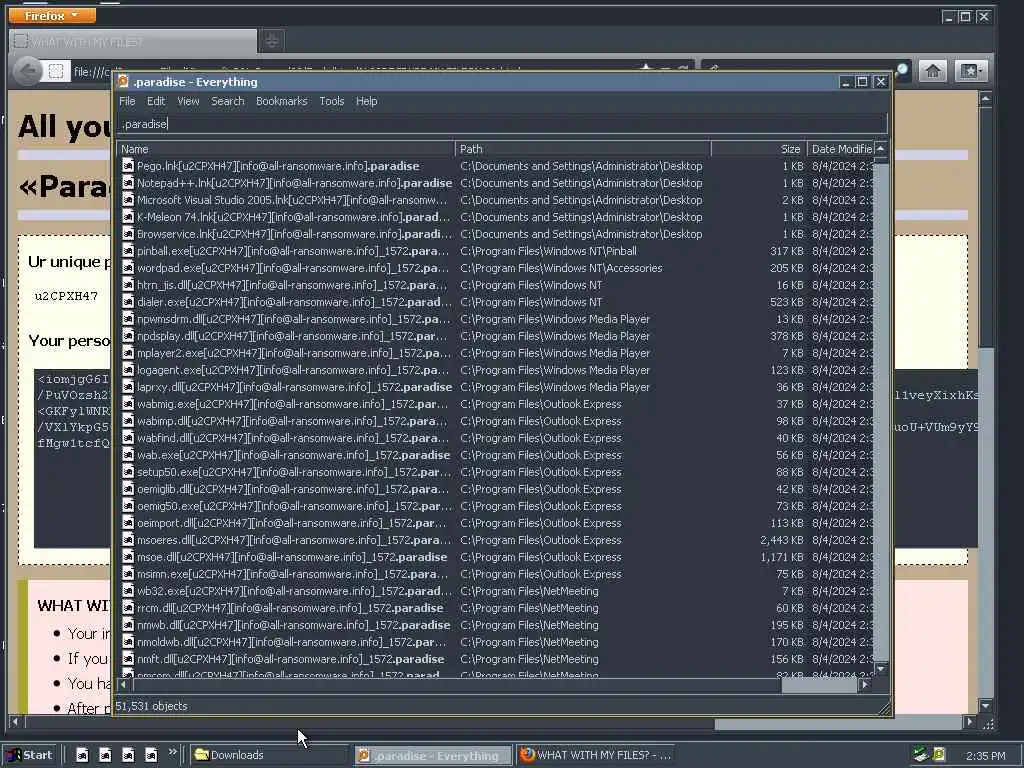The height and width of the screenshot is (768, 1024).
Task: Select file icon of Microsoft Visual Studio 2005.lnk entry
Action: pyautogui.click(x=128, y=200)
